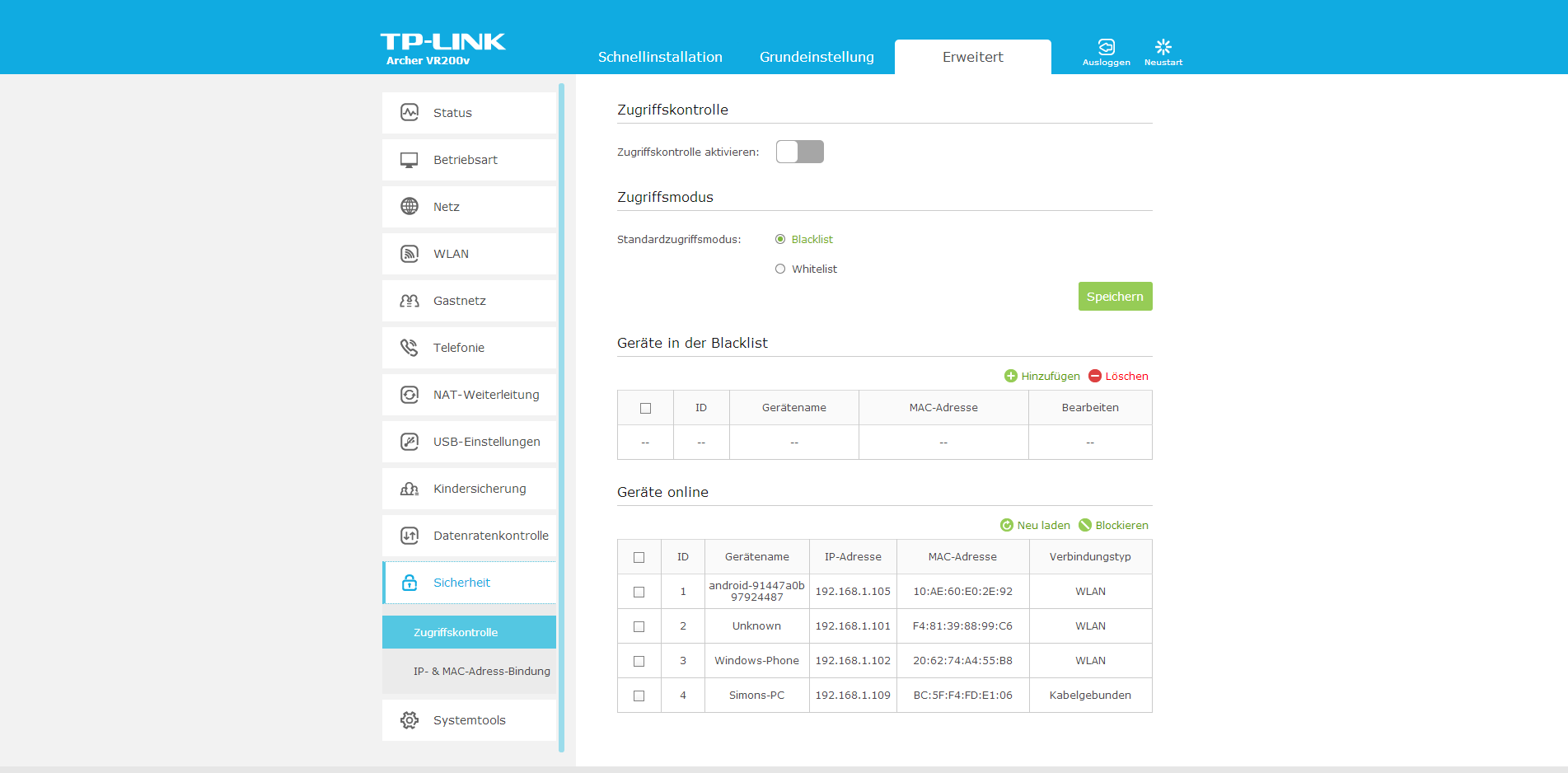Click the Ausloggen logout icon
The image size is (1568, 773).
coord(1106,47)
